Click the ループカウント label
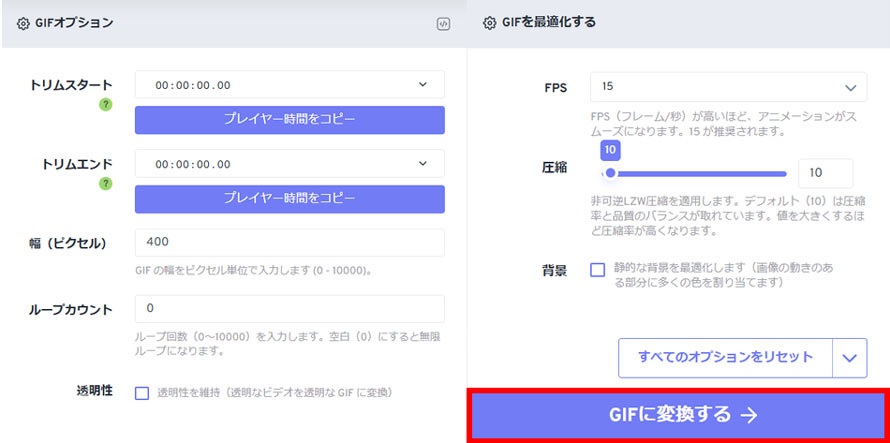 click(71, 310)
